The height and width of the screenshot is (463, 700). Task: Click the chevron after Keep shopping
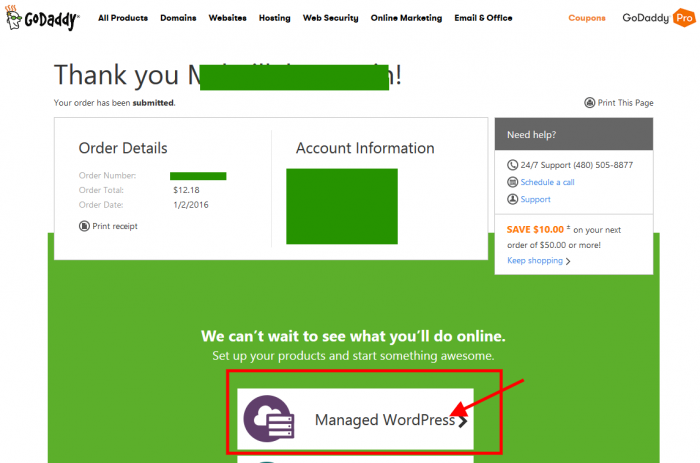pos(568,261)
